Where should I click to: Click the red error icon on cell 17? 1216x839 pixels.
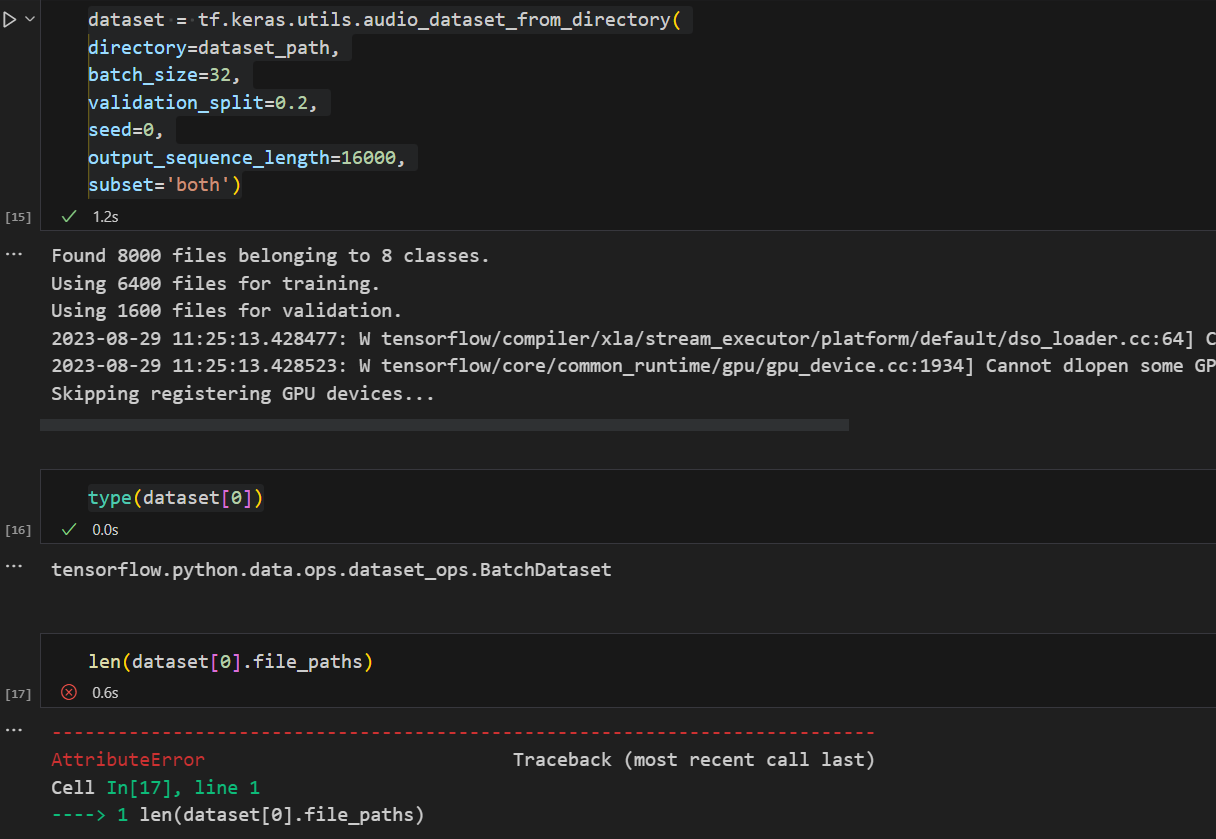[x=68, y=692]
